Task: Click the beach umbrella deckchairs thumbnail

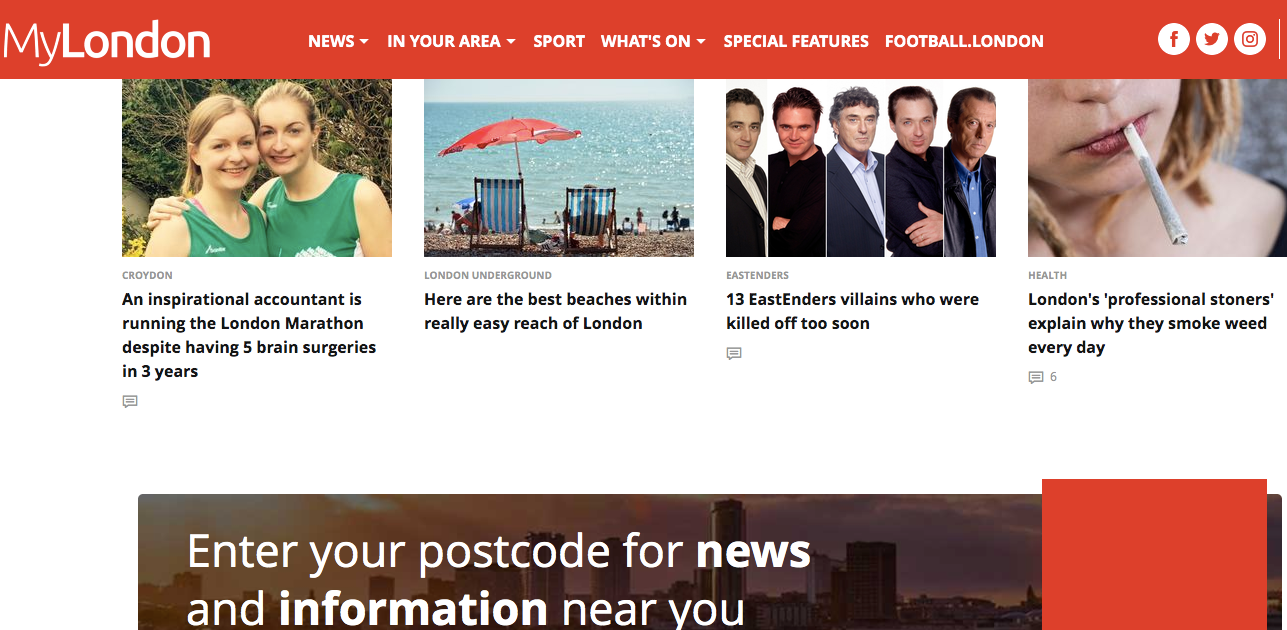Action: [559, 168]
